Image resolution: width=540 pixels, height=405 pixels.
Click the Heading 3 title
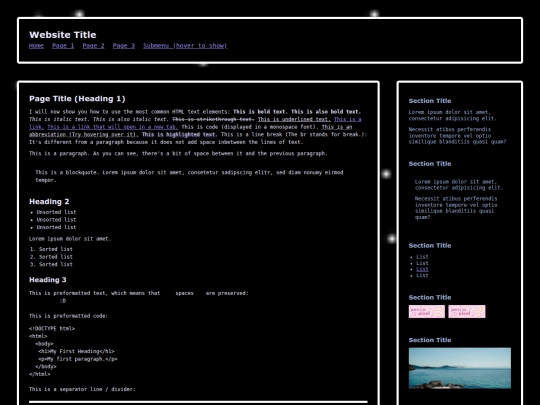click(x=48, y=280)
